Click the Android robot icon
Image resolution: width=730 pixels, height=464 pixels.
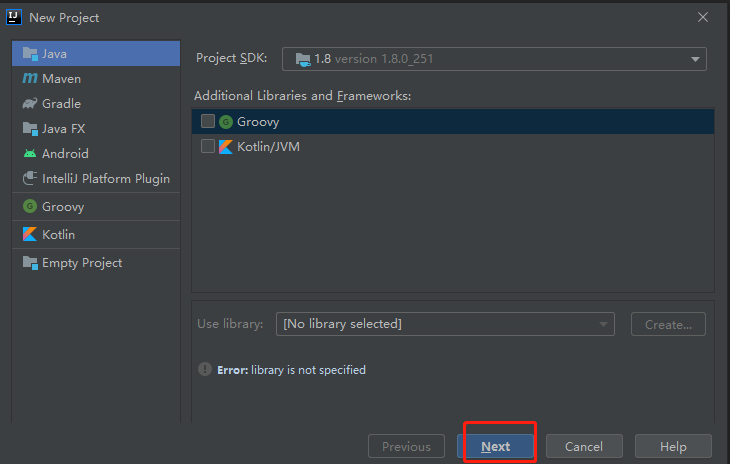(30, 153)
